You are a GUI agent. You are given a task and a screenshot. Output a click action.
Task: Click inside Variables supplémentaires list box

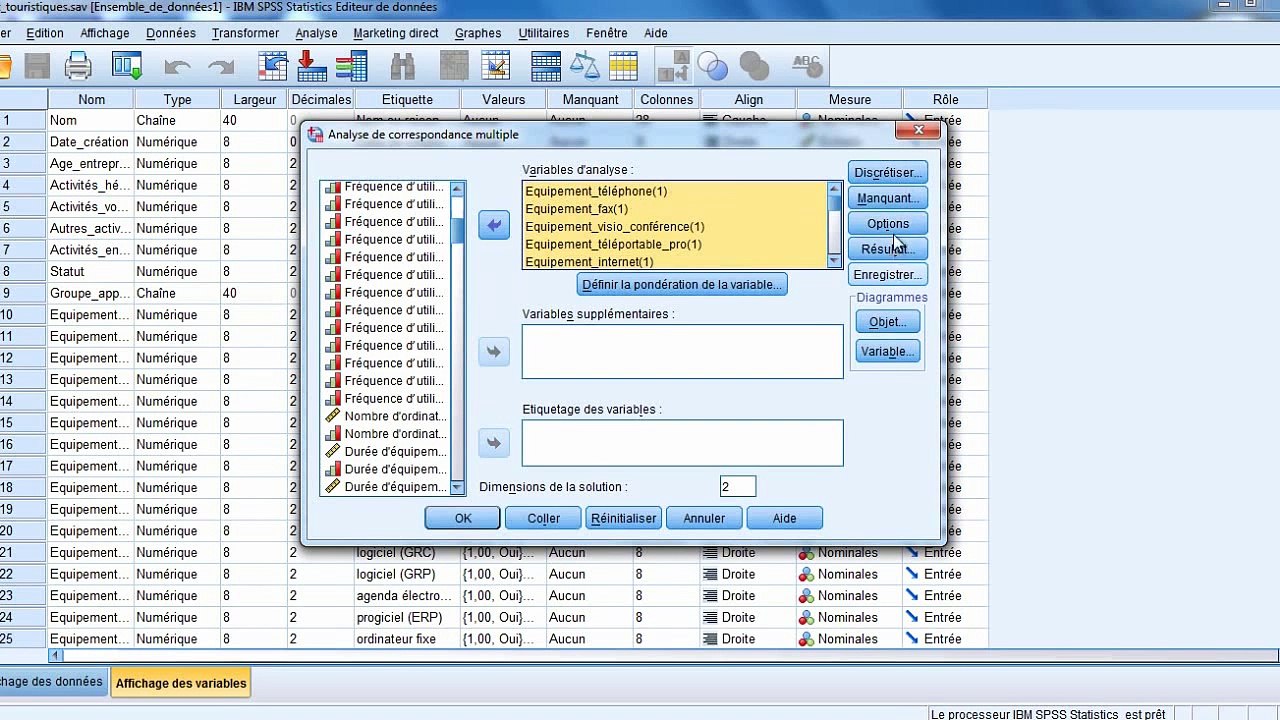[x=682, y=351]
